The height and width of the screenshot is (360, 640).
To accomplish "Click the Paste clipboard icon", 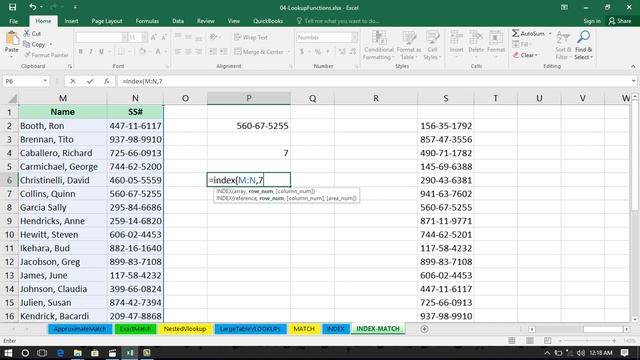I will [12, 38].
